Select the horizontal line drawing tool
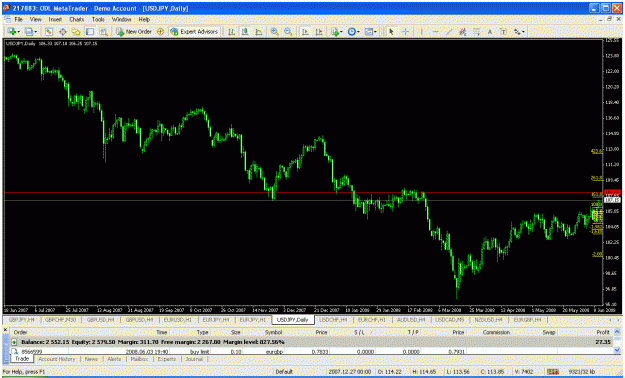Image resolution: width=625 pixels, height=378 pixels. (x=435, y=32)
